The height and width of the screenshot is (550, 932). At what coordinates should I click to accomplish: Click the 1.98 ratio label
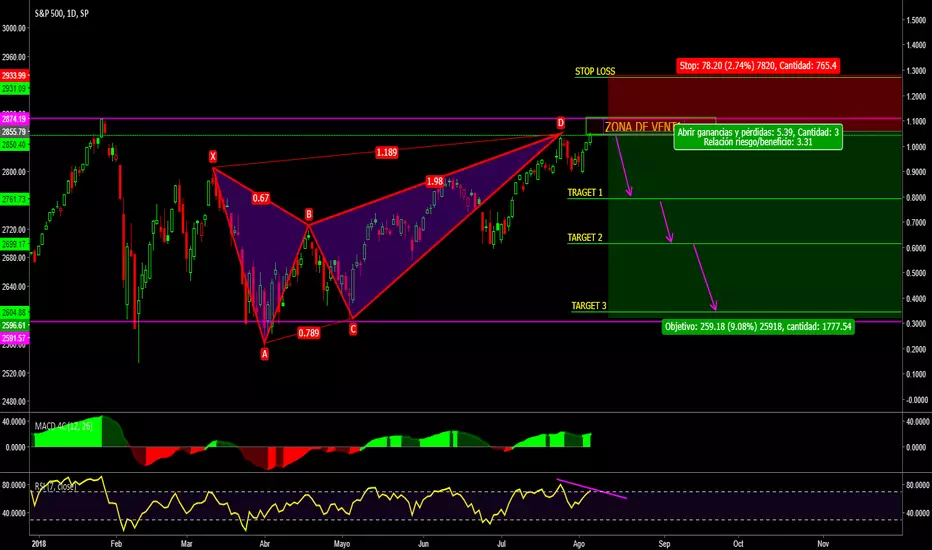pyautogui.click(x=434, y=181)
